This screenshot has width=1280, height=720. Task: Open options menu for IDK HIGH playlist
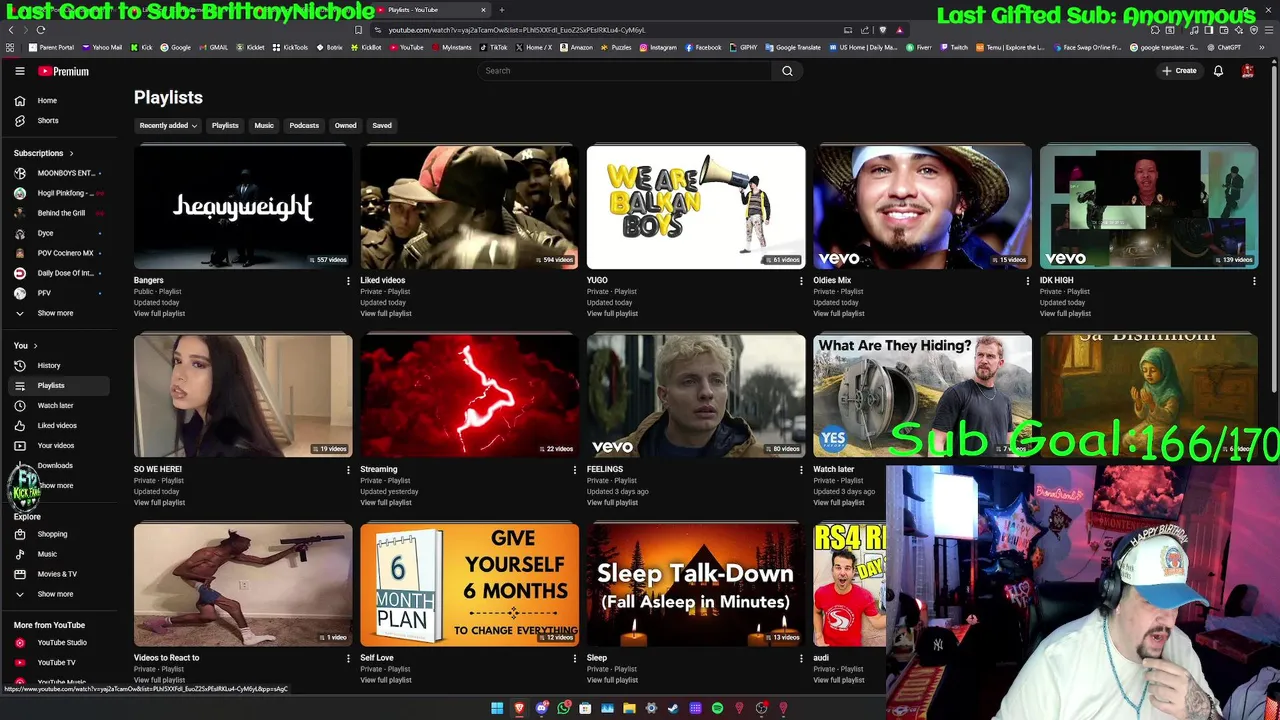[x=1254, y=281]
